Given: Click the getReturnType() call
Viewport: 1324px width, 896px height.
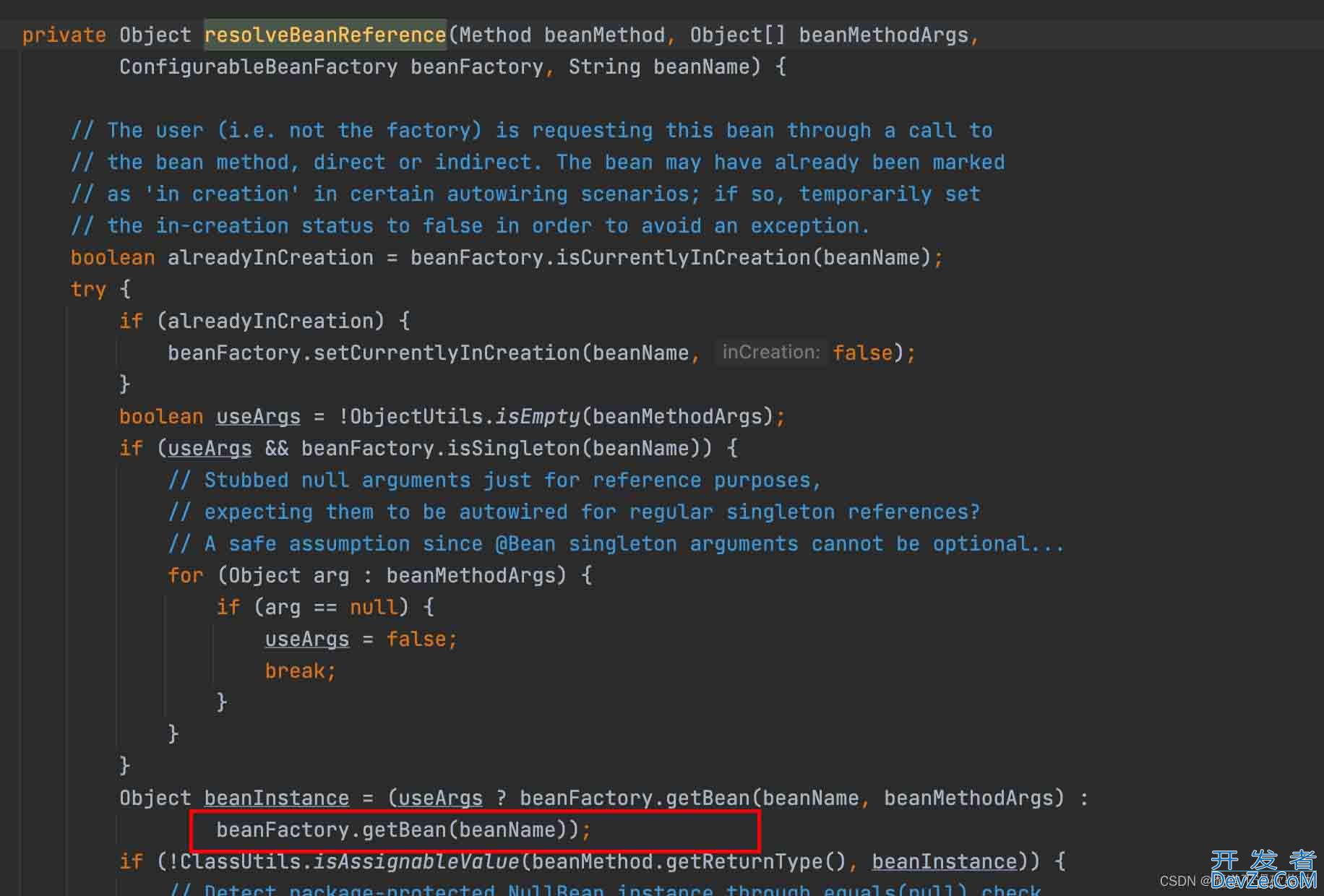Looking at the screenshot, I should (x=756, y=861).
